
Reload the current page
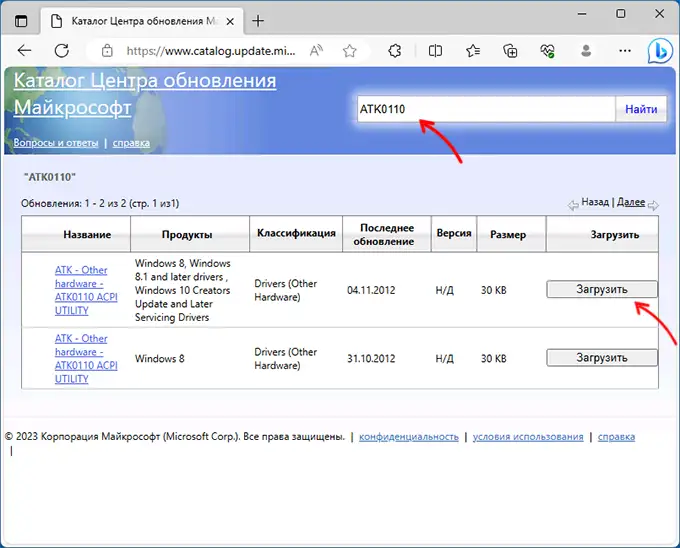[x=62, y=51]
